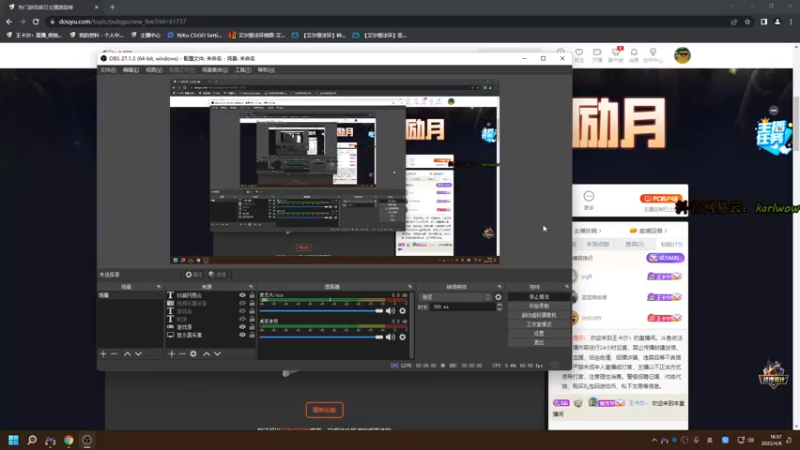This screenshot has width=800, height=450.
Task: Open OBS 设置 settings button
Action: click(539, 333)
